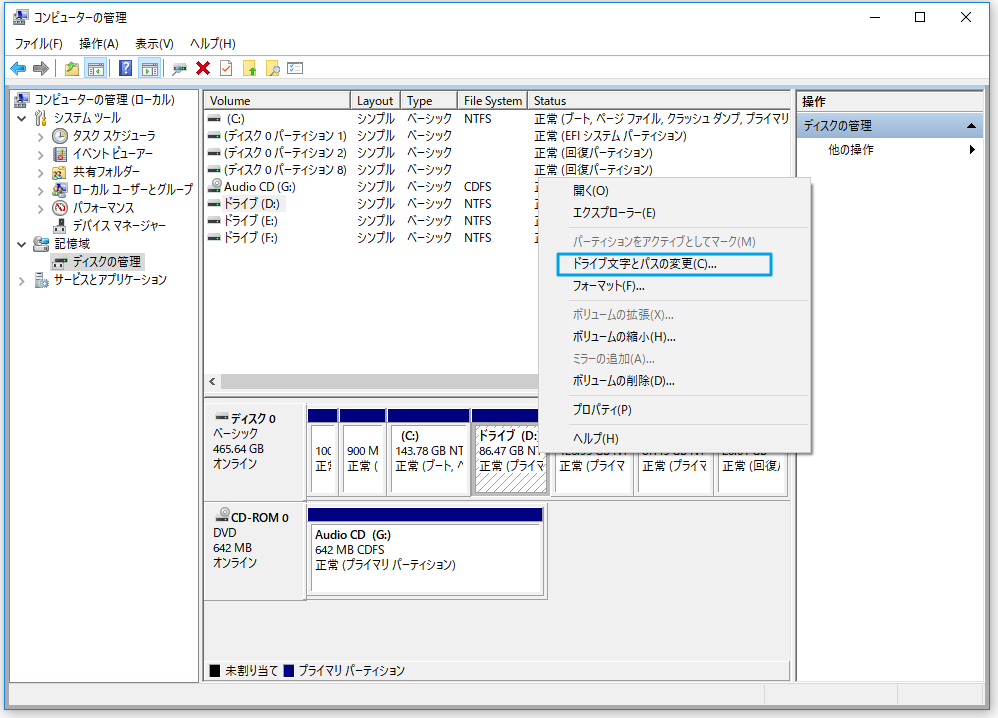
Task: Click the blue Help question-mark icon
Action: tap(125, 68)
